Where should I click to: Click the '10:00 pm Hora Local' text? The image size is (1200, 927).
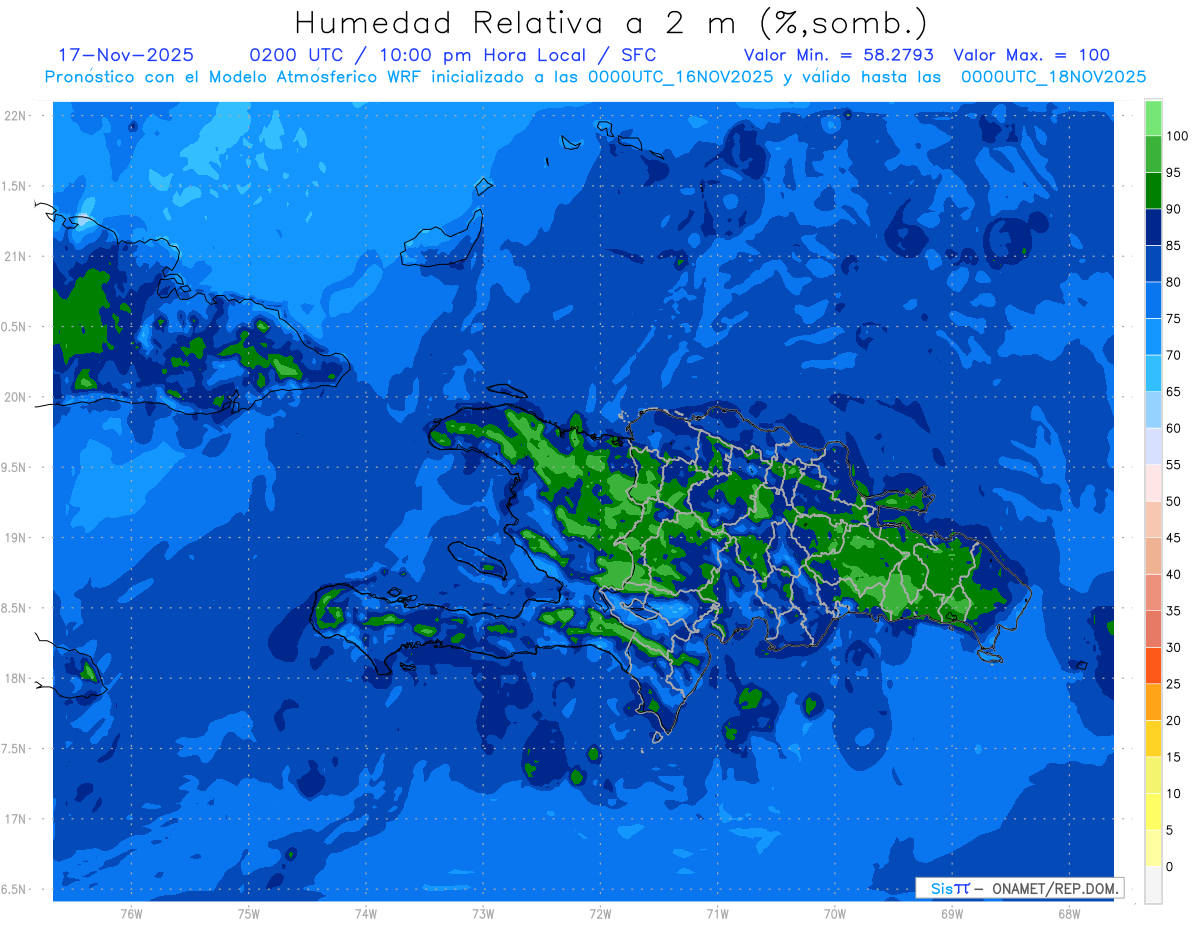tap(483, 55)
